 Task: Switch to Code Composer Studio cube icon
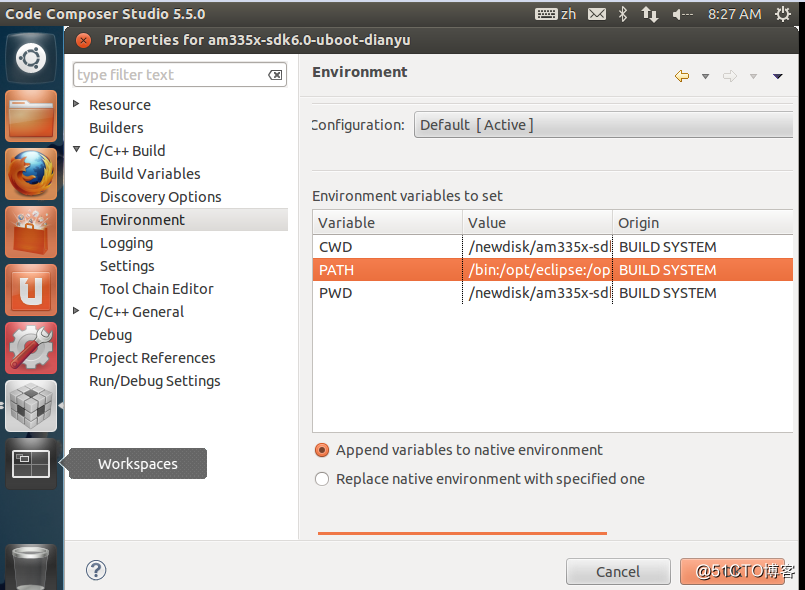coord(31,406)
